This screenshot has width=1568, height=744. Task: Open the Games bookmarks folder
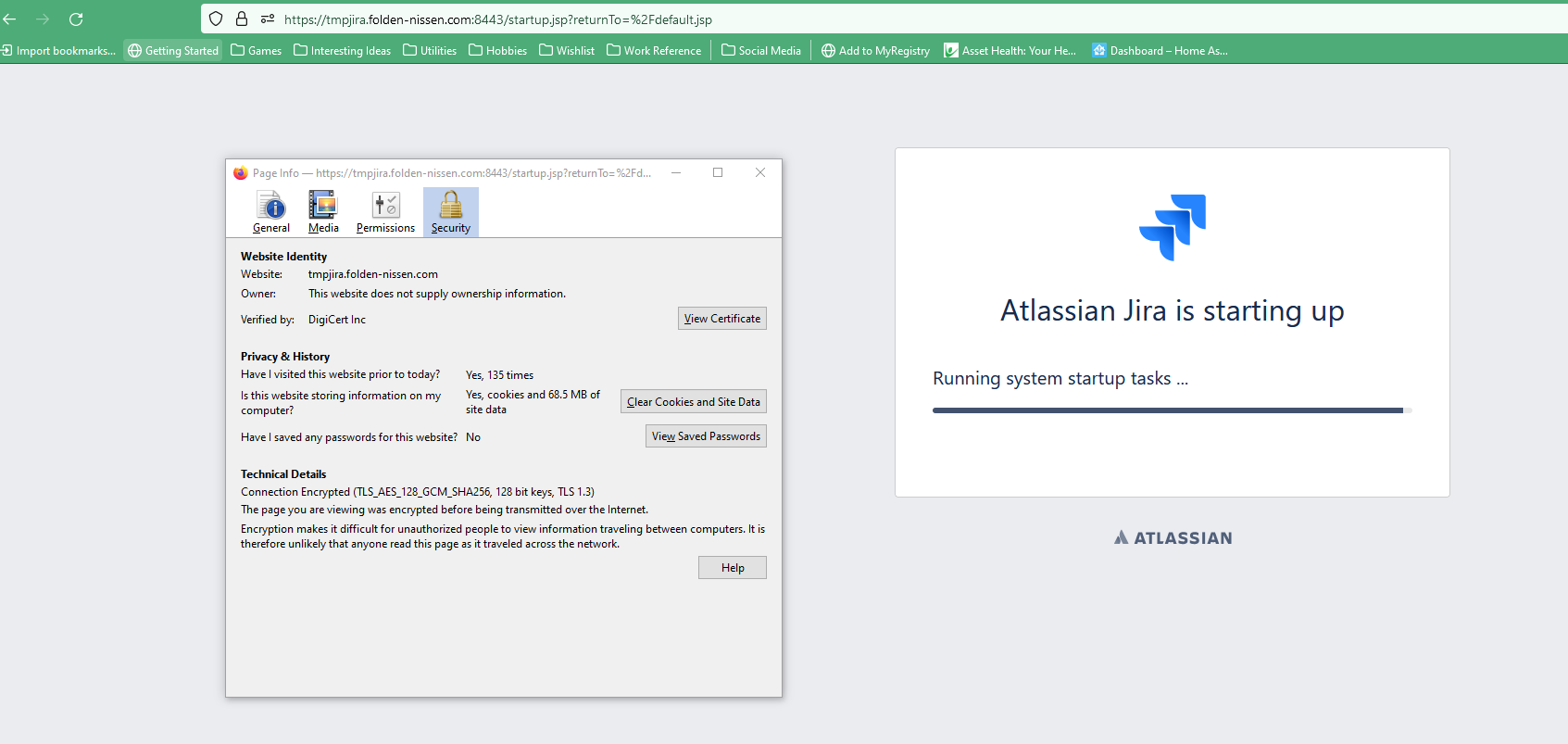[257, 51]
